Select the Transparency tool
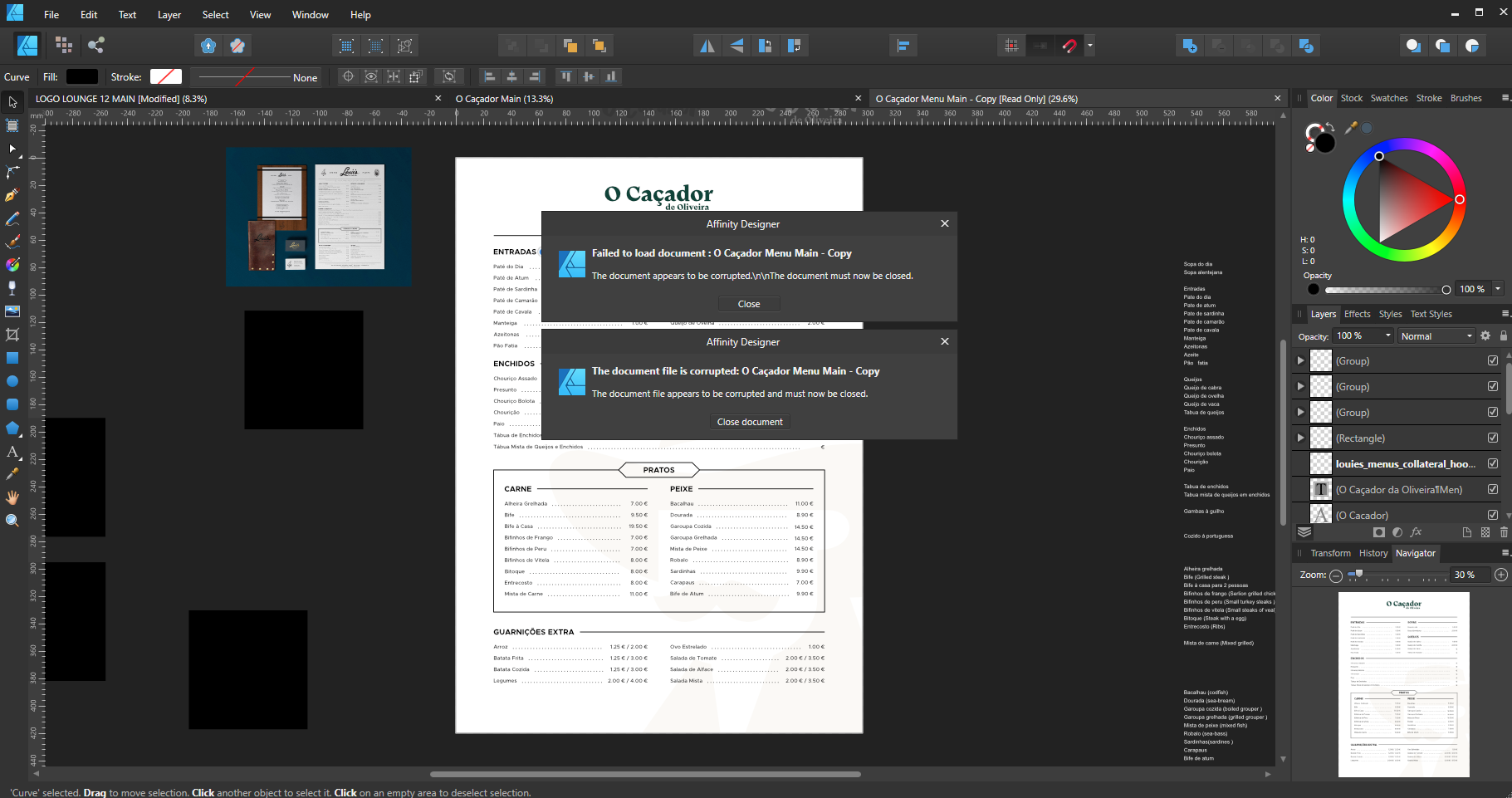The image size is (1512, 798). point(12,287)
